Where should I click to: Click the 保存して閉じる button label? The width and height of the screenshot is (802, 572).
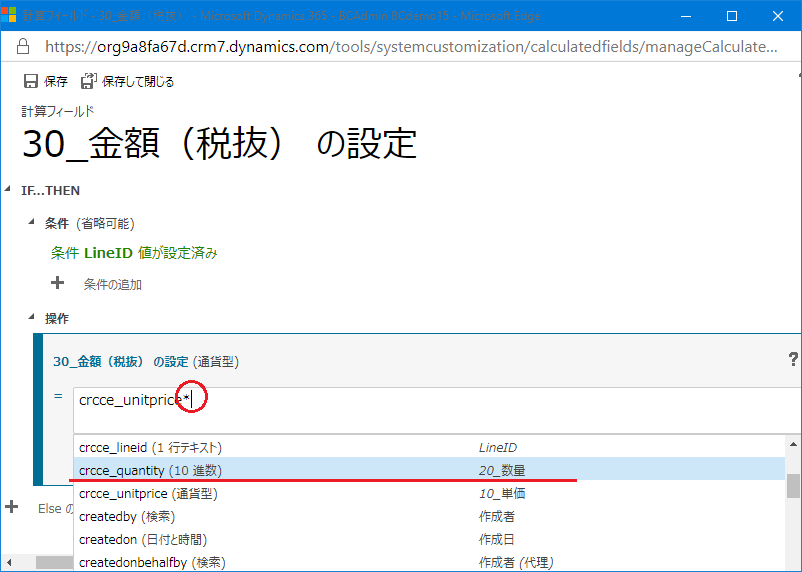(138, 81)
